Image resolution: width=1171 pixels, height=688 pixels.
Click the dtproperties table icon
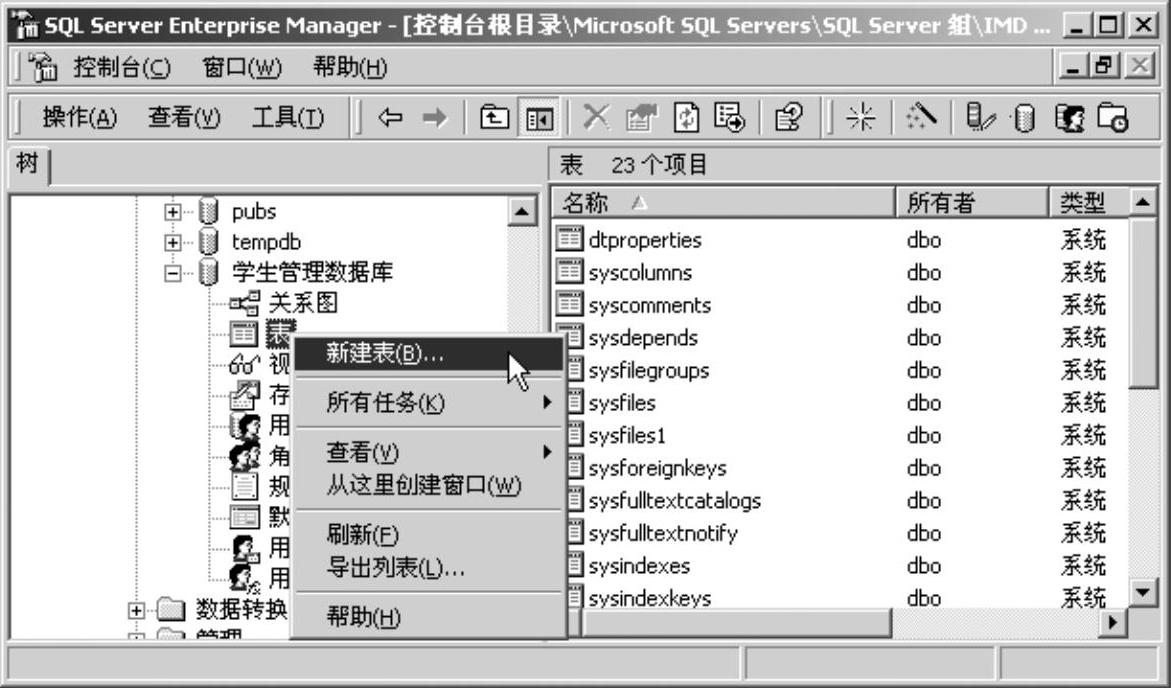569,239
